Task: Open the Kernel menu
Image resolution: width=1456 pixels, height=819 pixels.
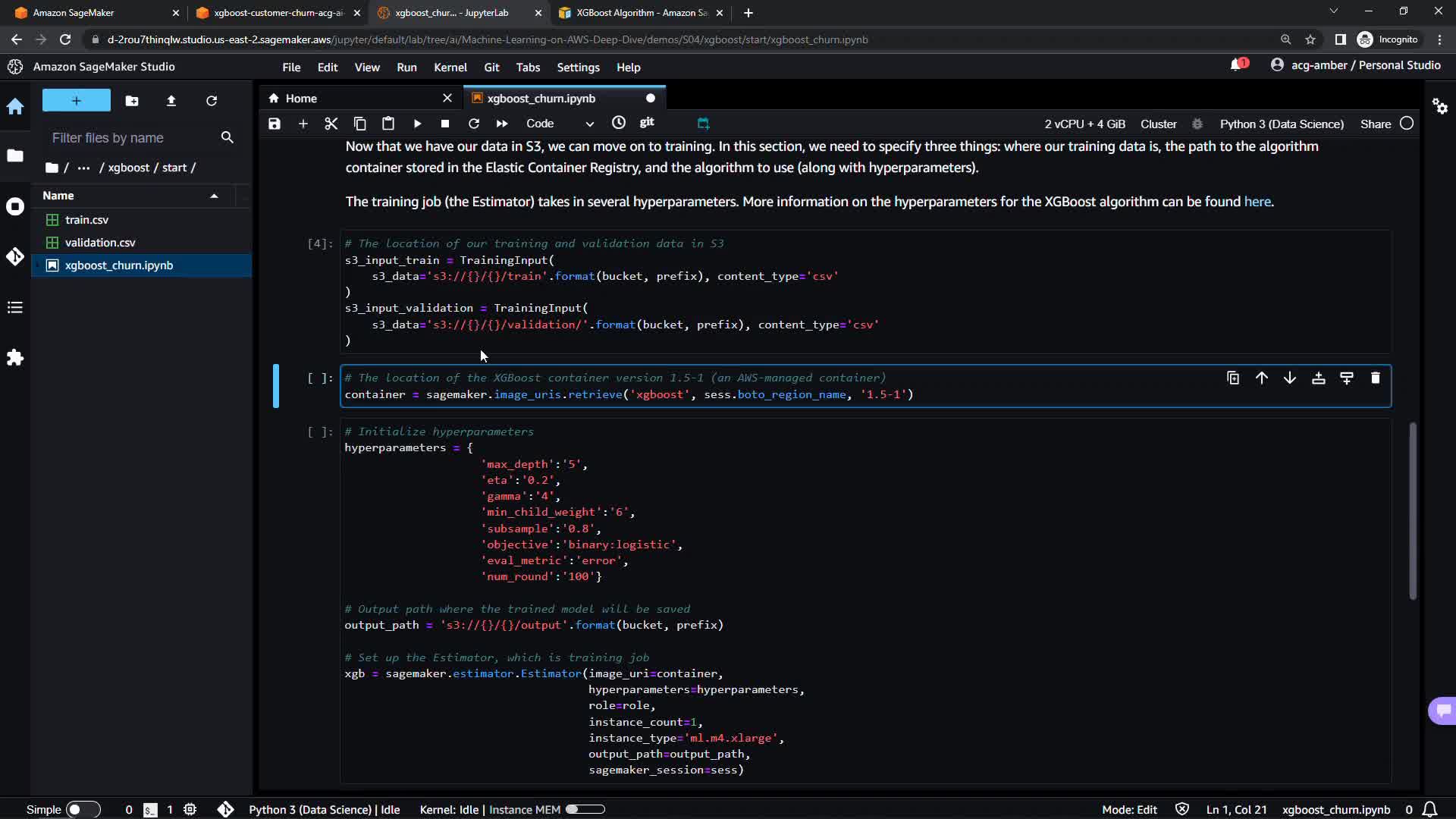Action: pyautogui.click(x=450, y=67)
